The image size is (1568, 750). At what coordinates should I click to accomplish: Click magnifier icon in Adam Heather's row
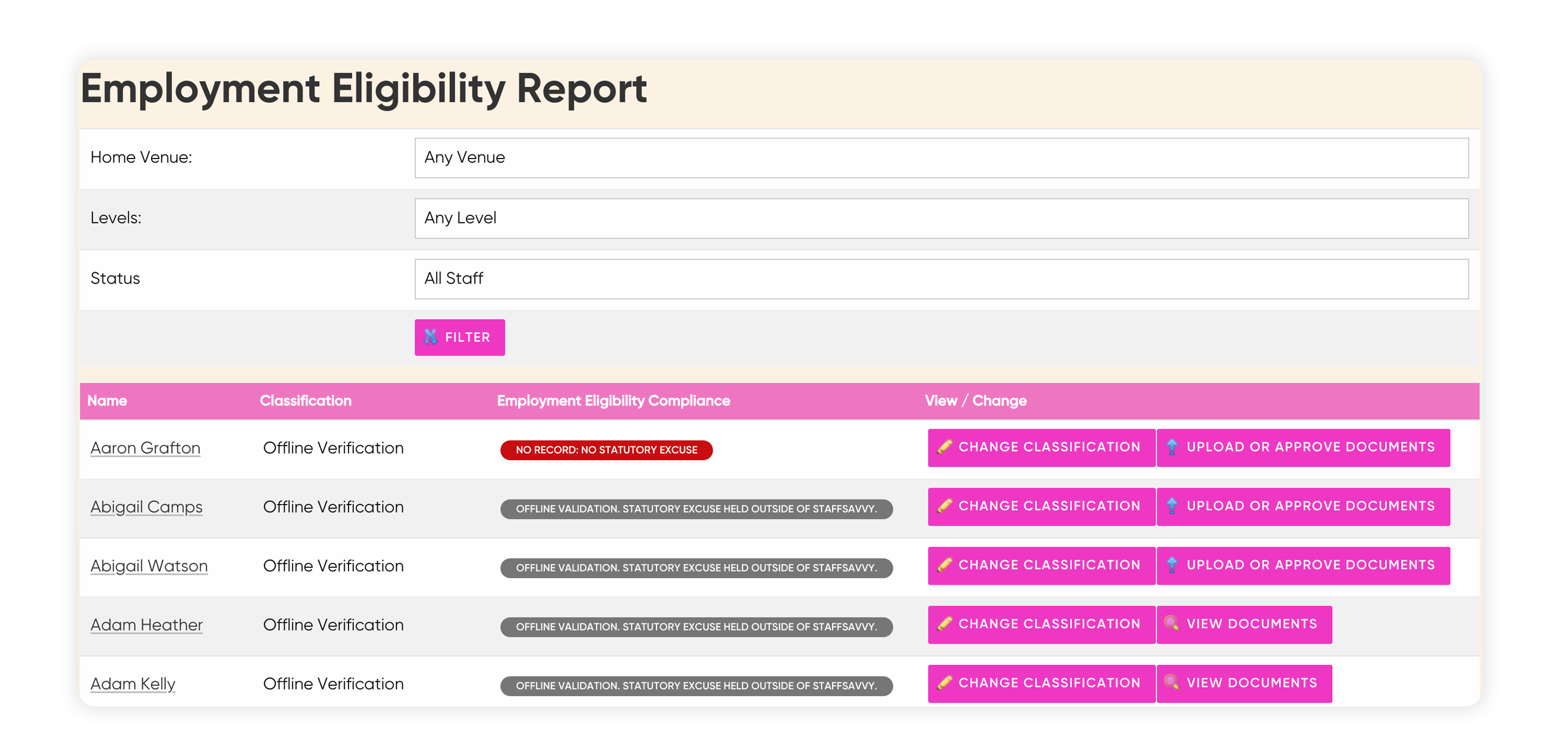(x=1172, y=624)
